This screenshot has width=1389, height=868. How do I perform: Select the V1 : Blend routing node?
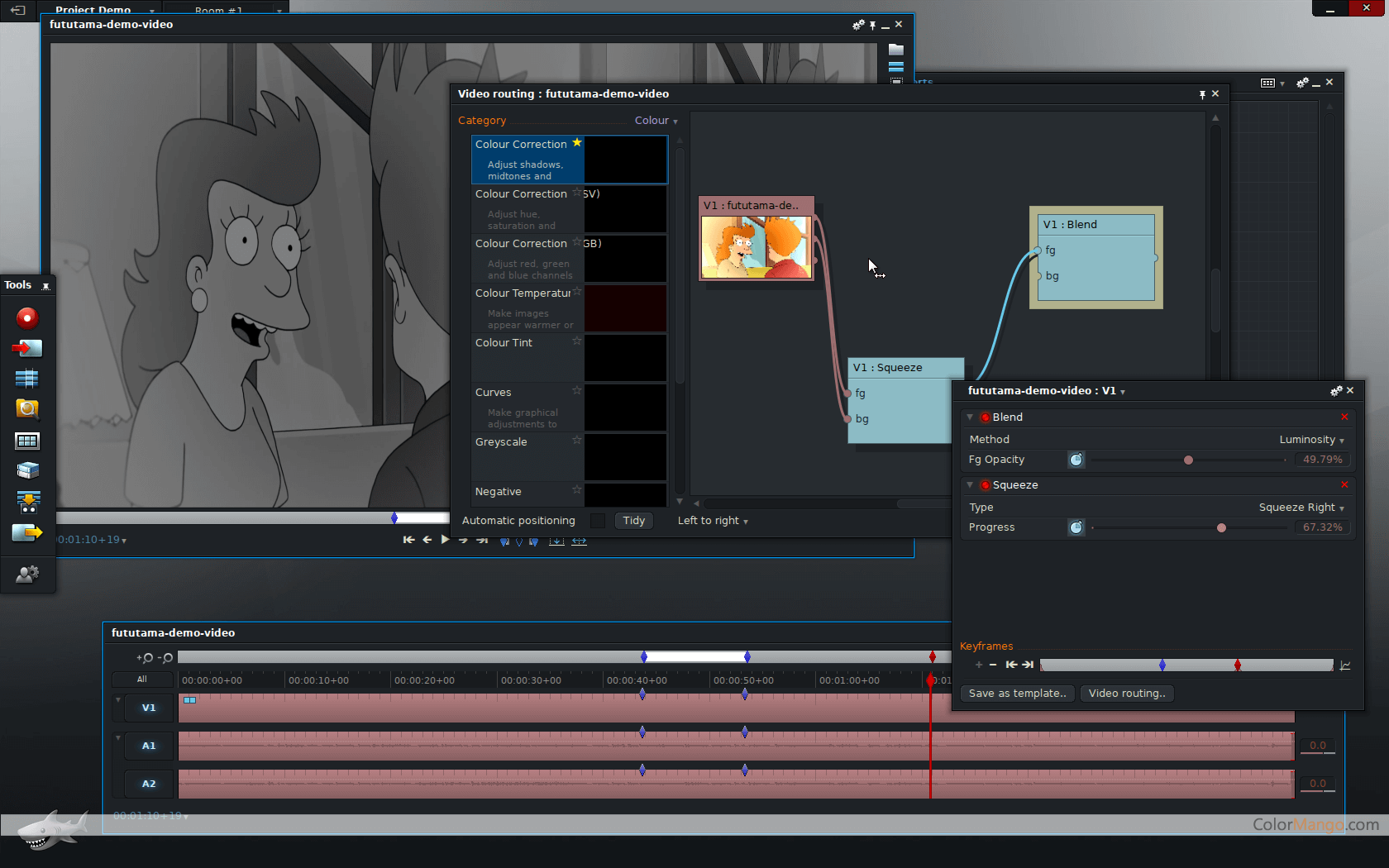click(x=1096, y=258)
